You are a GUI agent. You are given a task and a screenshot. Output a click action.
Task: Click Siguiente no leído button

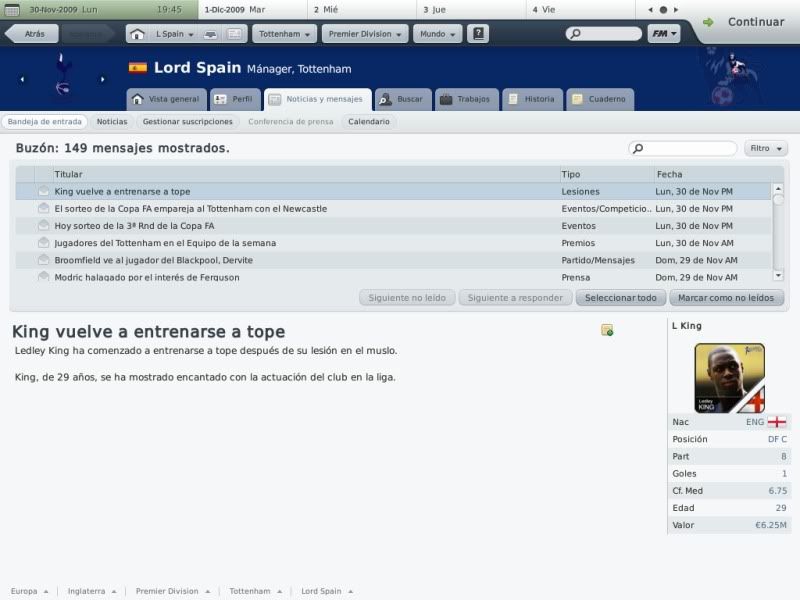(407, 298)
